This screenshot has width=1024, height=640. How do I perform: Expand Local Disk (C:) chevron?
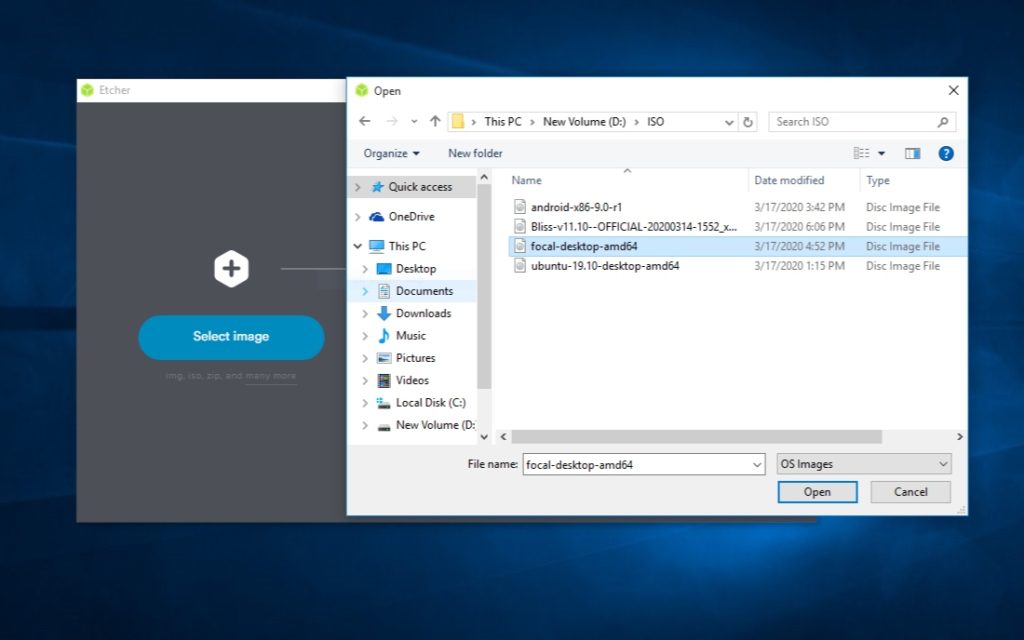pos(365,403)
